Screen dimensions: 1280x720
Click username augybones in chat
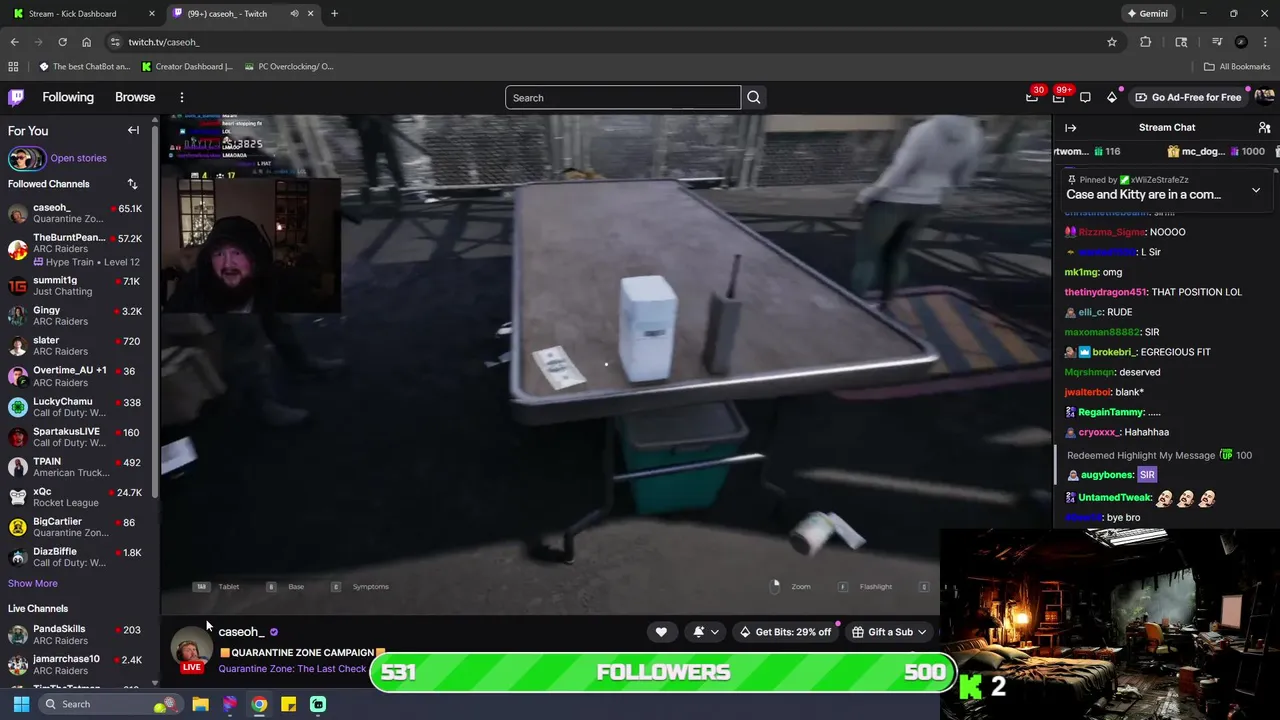click(x=1107, y=475)
